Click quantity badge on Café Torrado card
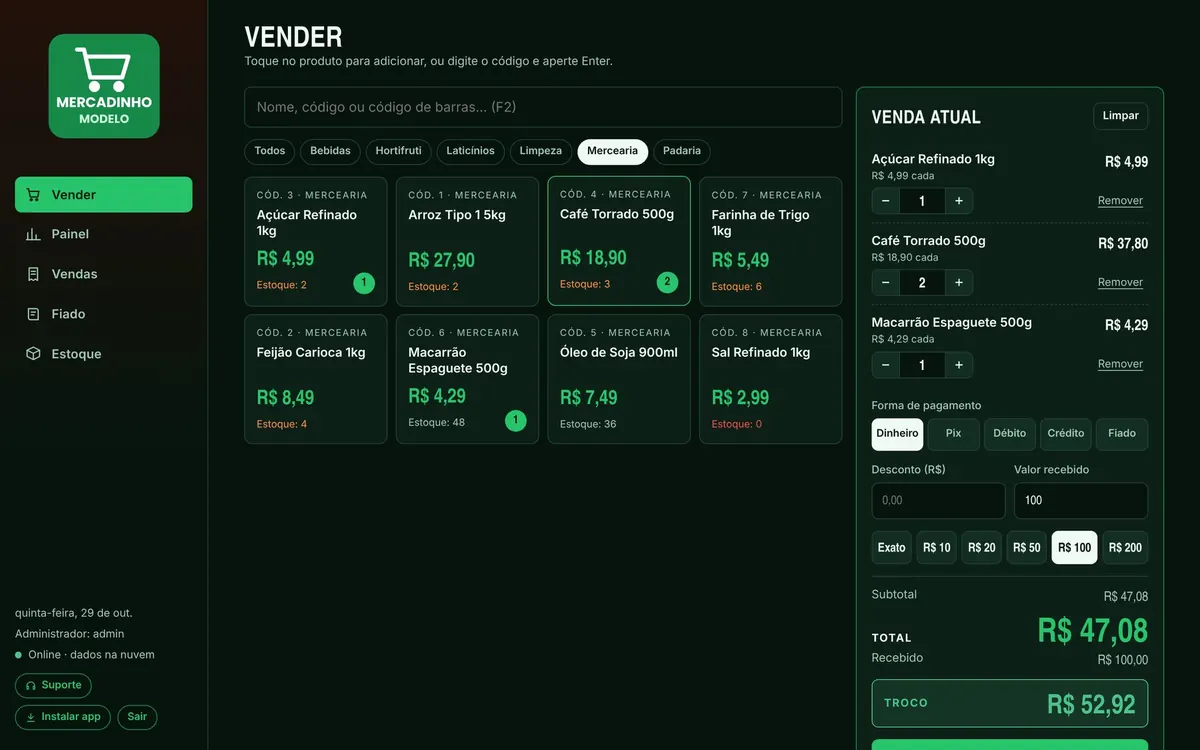Screen dimensions: 1200x750 coord(667,282)
